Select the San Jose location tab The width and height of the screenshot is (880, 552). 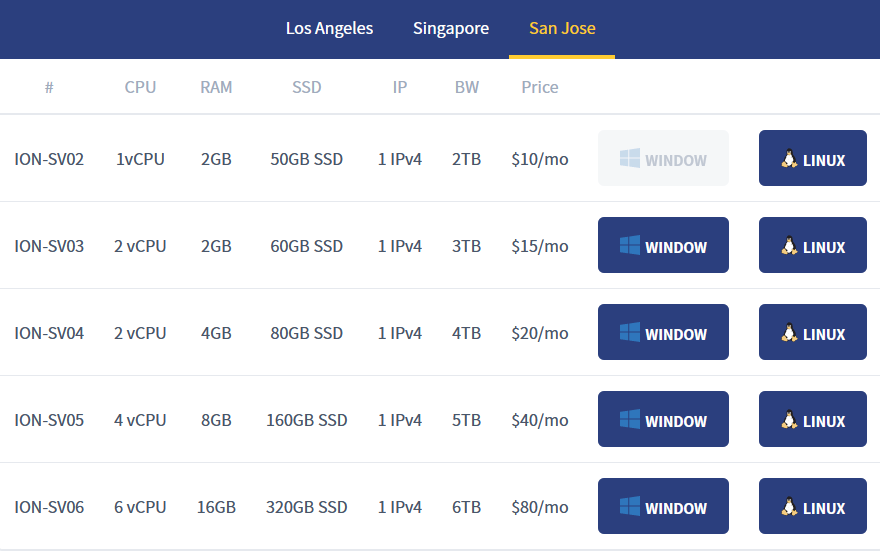point(562,28)
